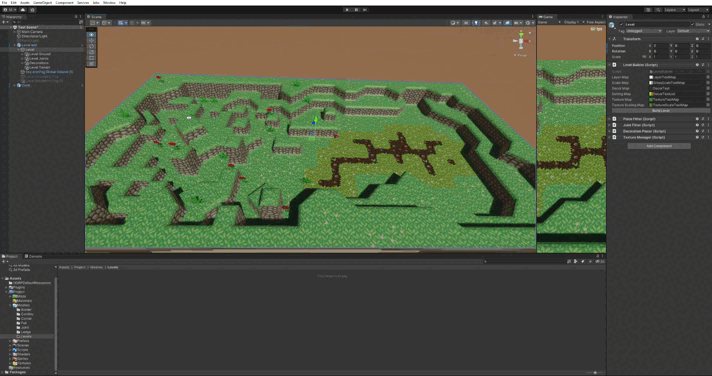Open the GameObject menu
712x376 pixels.
[x=43, y=3]
